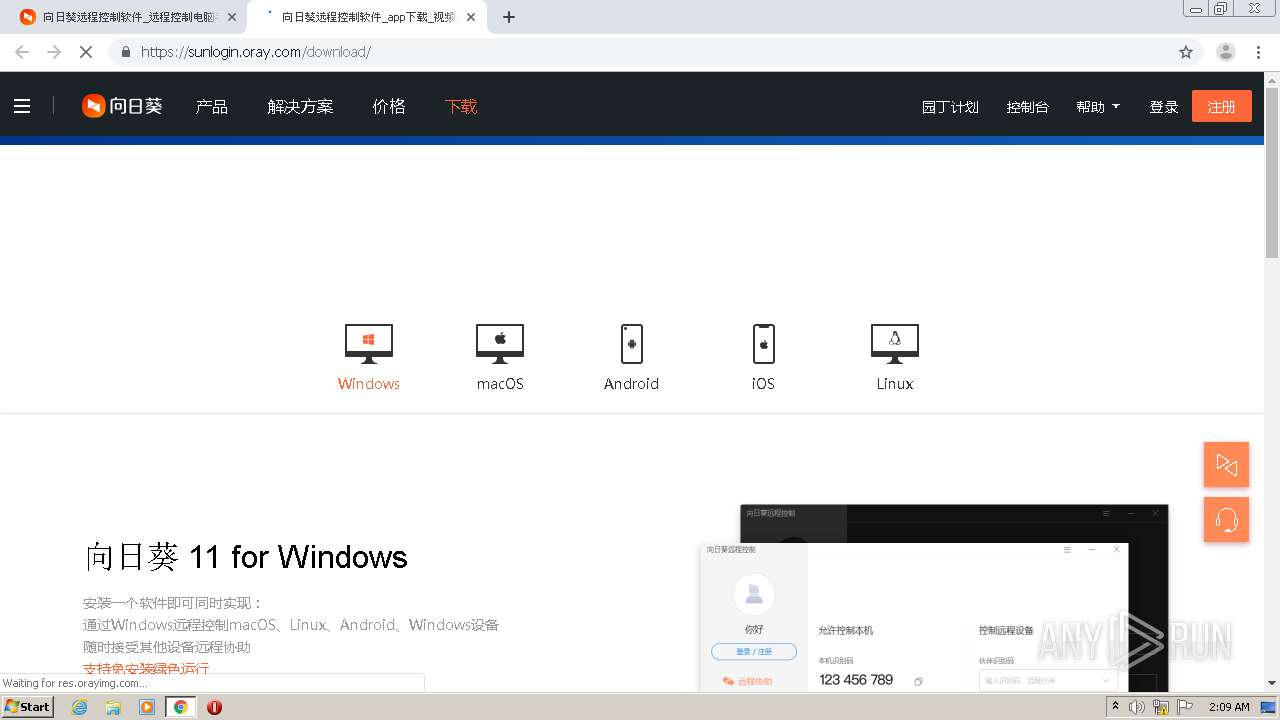This screenshot has width=1280, height=720.
Task: Open the 控制台 link
Action: click(x=1027, y=107)
